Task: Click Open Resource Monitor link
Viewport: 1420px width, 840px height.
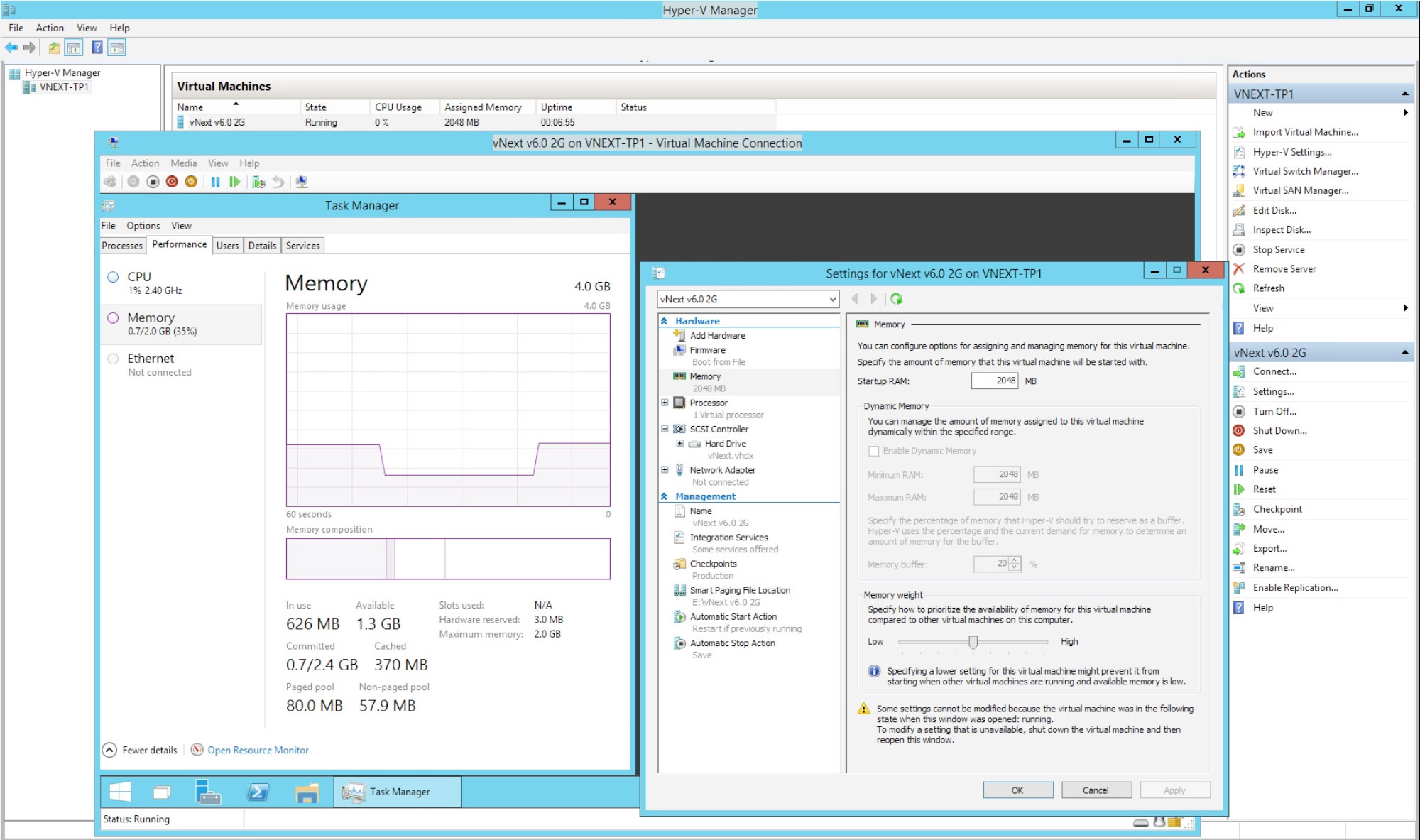Action: click(x=258, y=751)
